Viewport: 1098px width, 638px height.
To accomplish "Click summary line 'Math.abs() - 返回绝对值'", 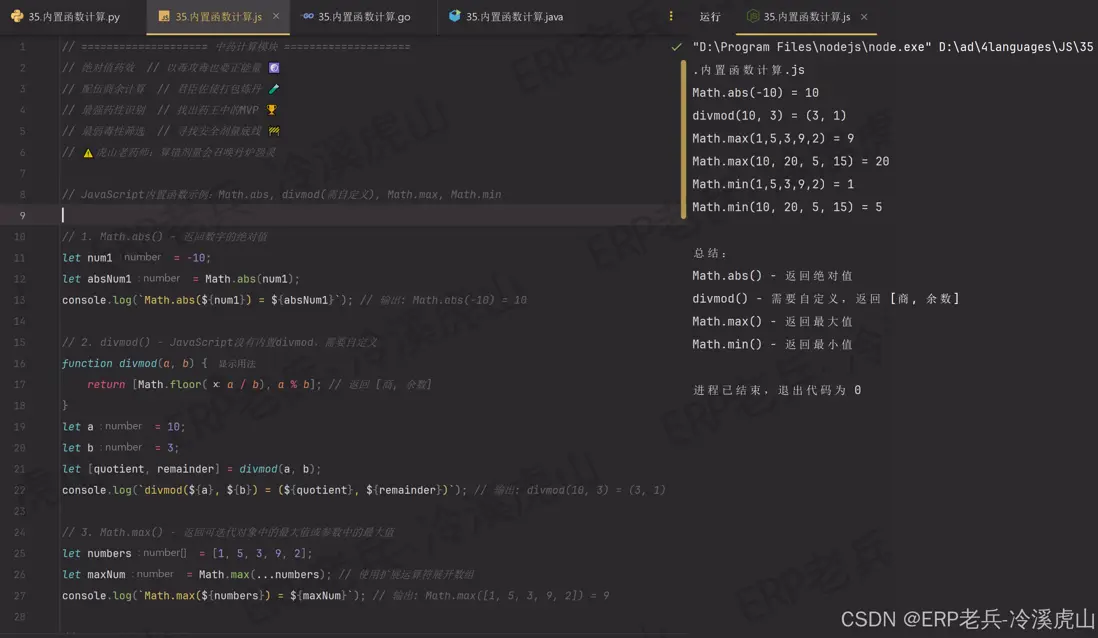I will click(772, 276).
